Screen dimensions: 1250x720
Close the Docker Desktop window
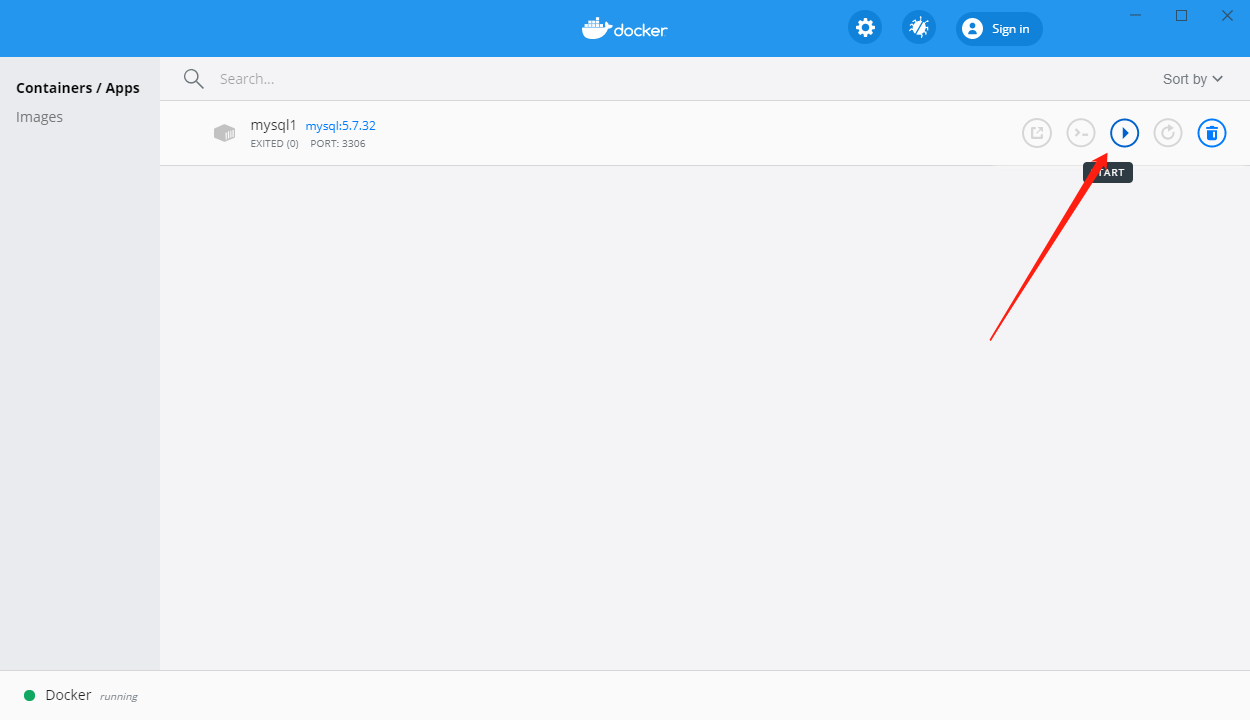coord(1227,15)
